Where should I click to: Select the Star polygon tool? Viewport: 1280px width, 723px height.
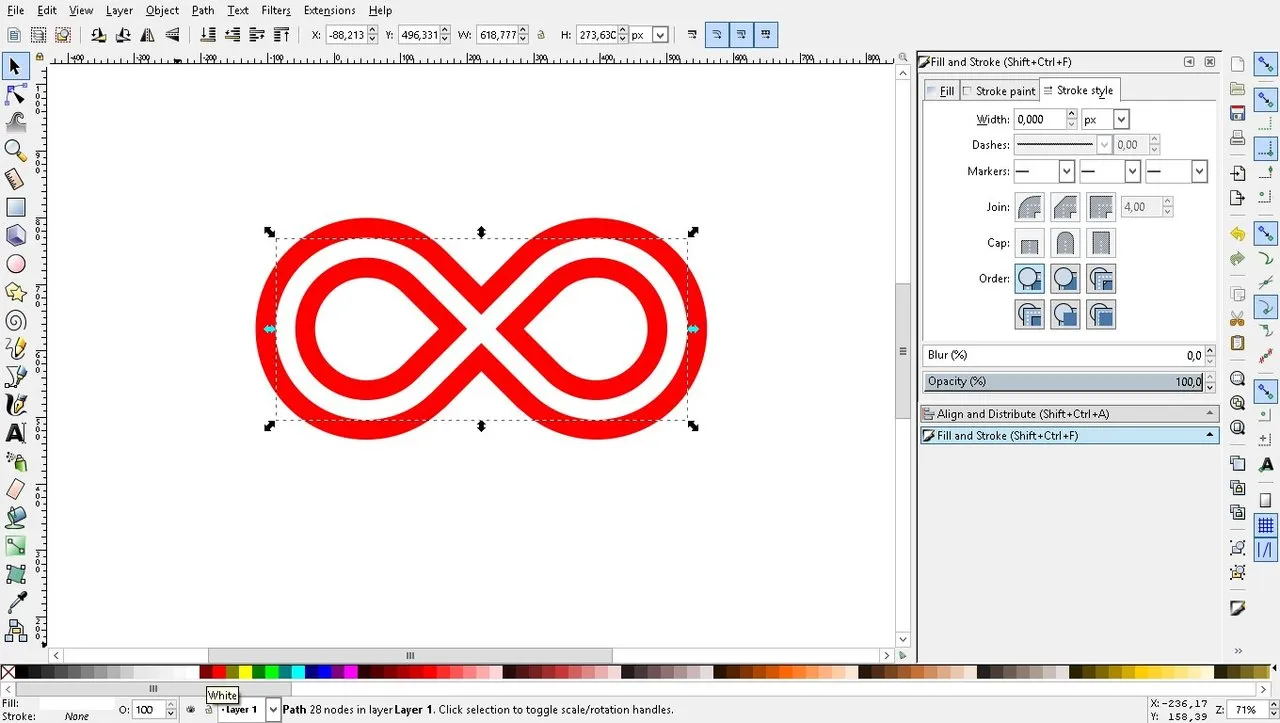coord(15,292)
